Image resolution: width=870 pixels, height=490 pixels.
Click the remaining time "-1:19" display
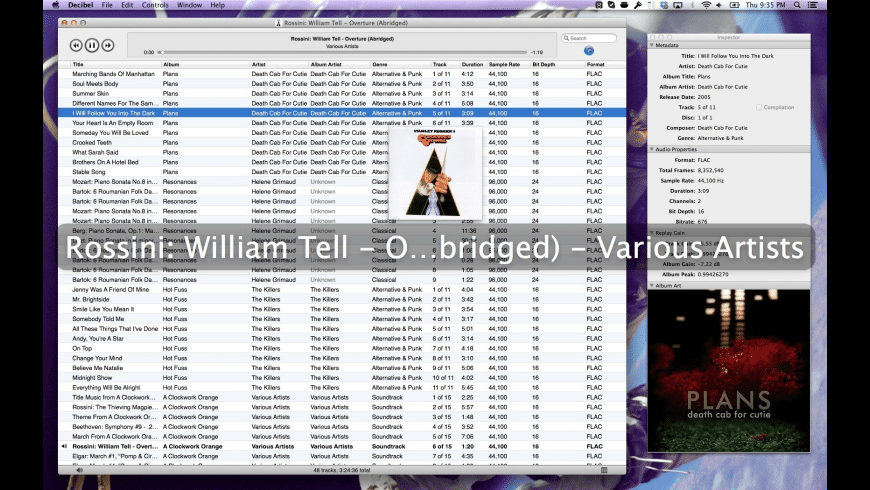[537, 52]
